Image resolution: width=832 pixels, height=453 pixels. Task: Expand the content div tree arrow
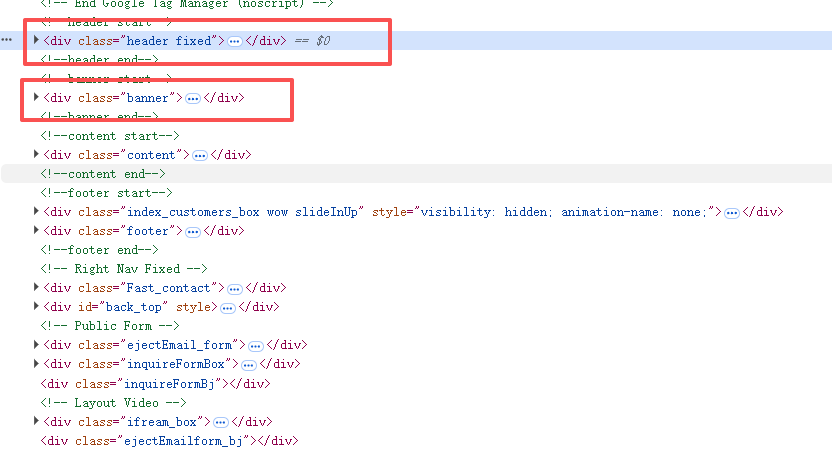point(37,155)
